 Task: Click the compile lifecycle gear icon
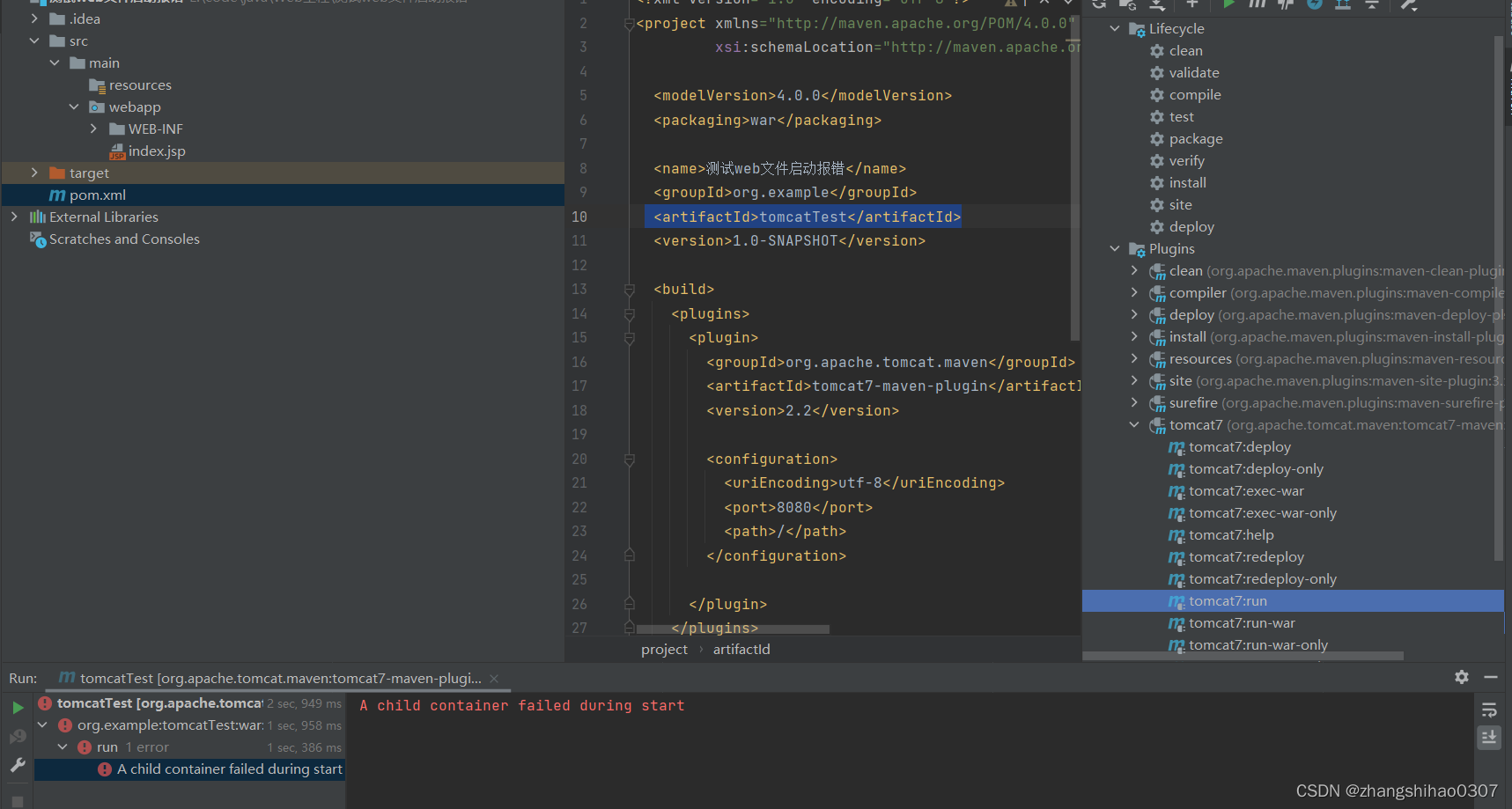pyautogui.click(x=1157, y=95)
